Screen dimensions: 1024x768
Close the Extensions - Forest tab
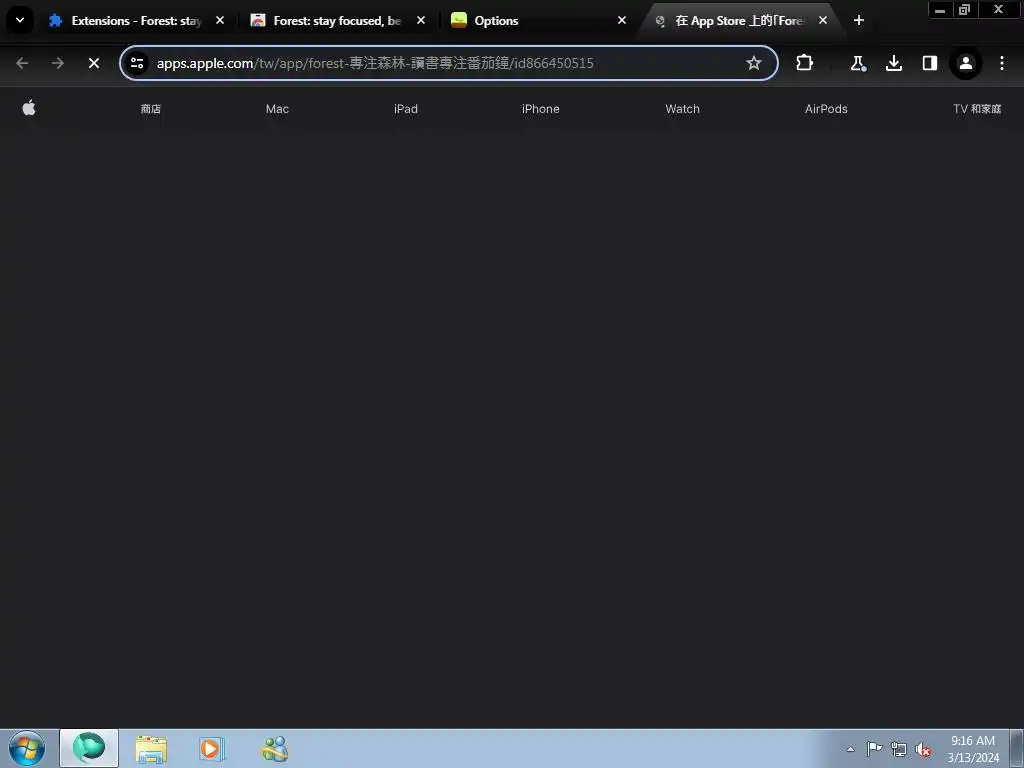pyautogui.click(x=220, y=20)
